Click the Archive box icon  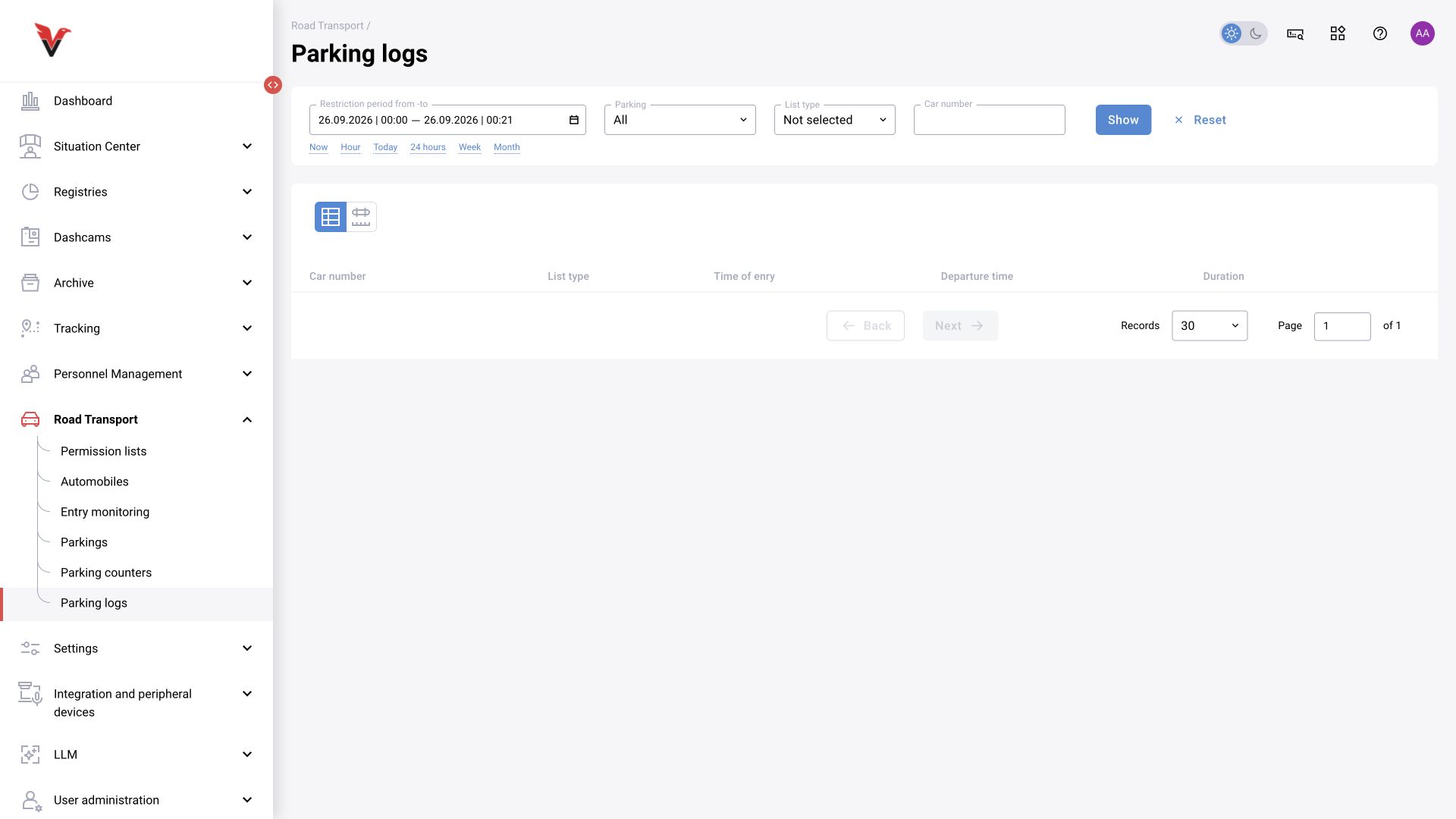click(x=30, y=283)
